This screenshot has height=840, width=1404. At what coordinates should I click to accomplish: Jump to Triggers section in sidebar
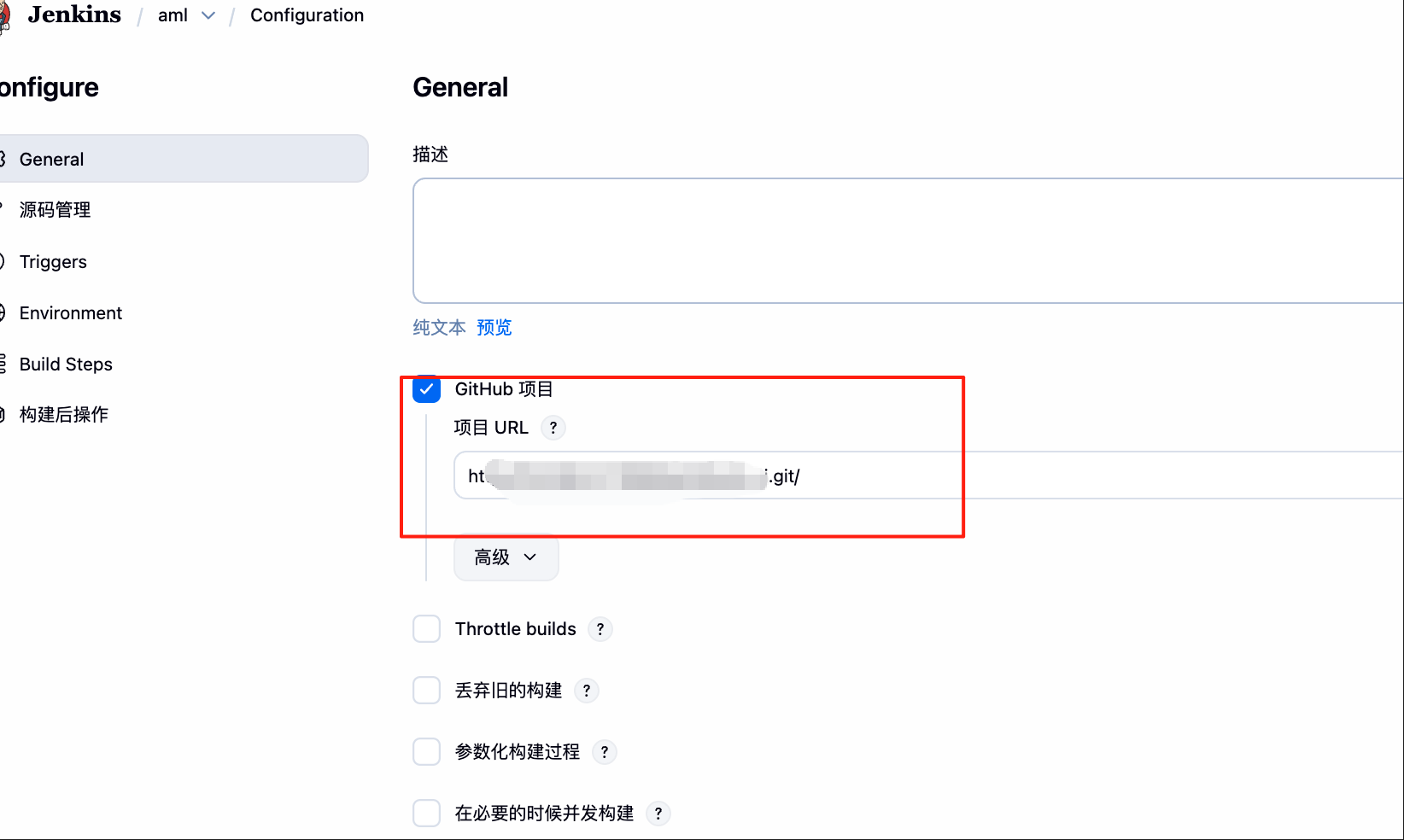pyautogui.click(x=53, y=262)
